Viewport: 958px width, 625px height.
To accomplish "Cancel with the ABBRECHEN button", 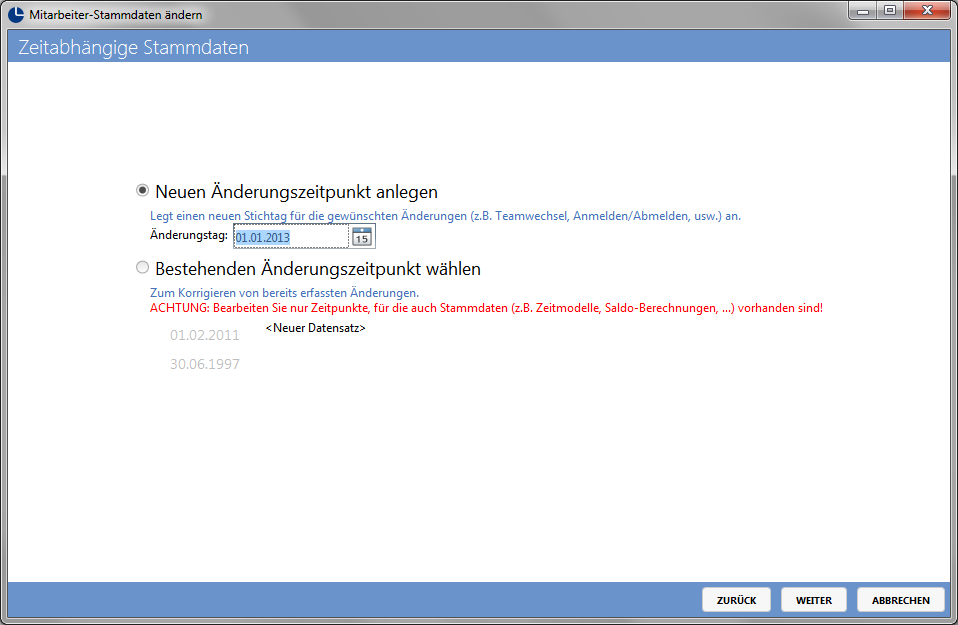I will tap(901, 600).
